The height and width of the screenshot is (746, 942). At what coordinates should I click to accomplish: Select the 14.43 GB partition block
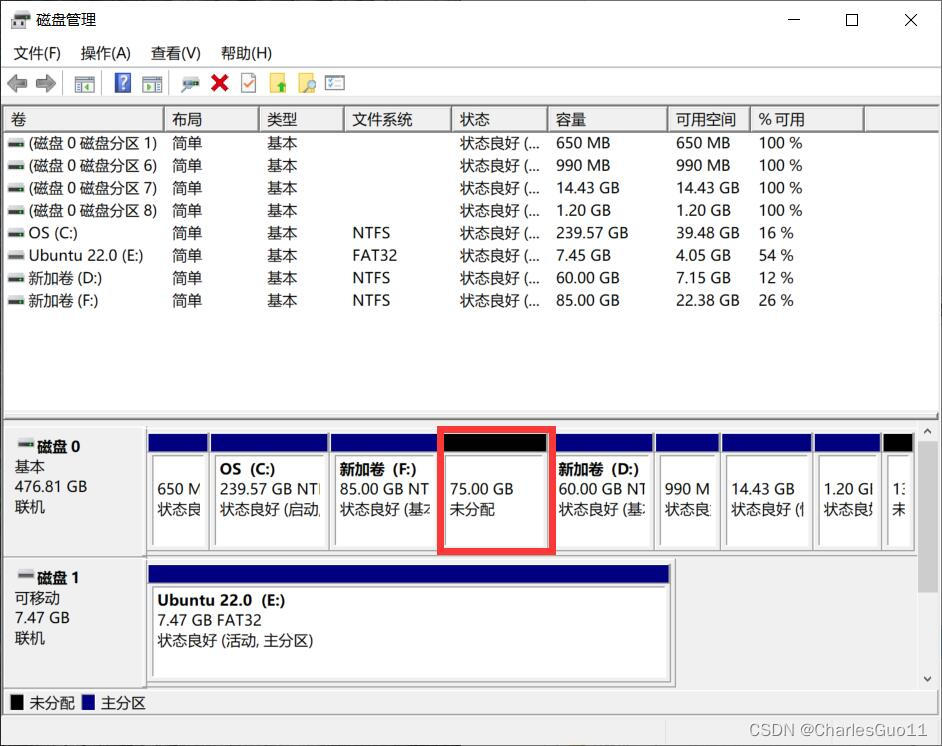click(767, 491)
